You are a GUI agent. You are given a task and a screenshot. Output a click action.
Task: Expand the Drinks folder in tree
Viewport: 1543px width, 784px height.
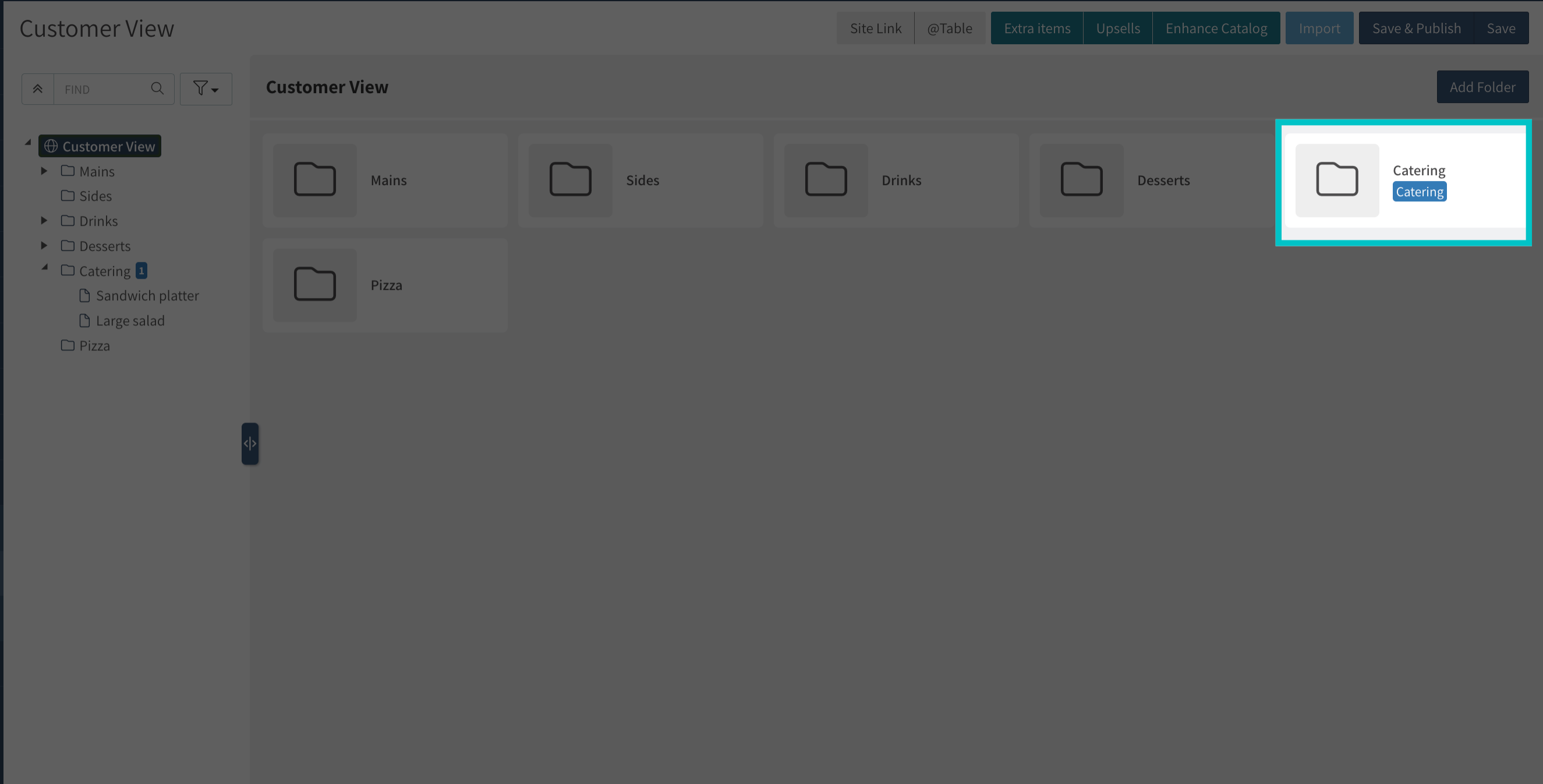pyautogui.click(x=44, y=221)
